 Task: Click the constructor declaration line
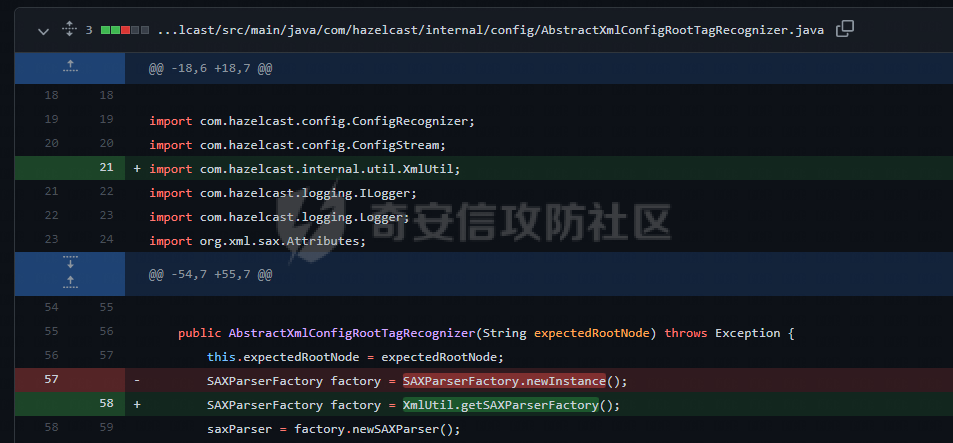coord(486,333)
